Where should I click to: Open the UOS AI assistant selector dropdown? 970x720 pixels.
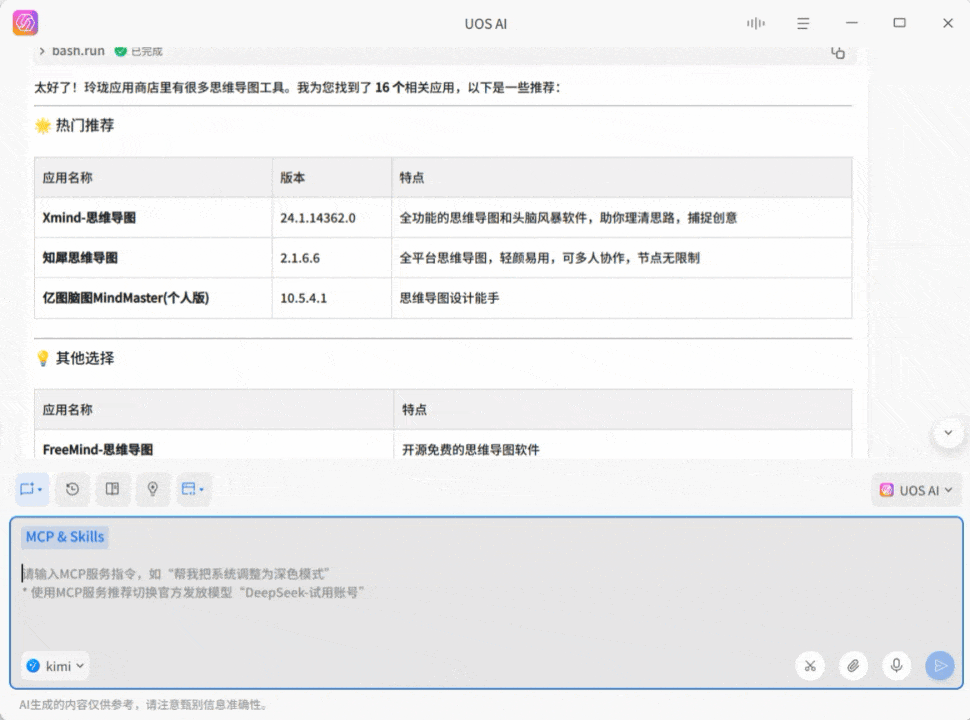[x=916, y=490]
